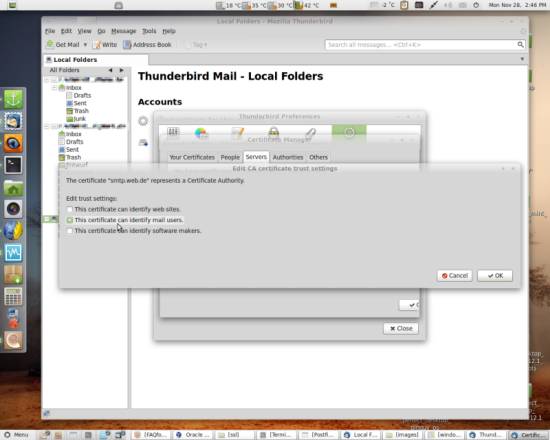Select Inbox of the second account

(x=70, y=134)
